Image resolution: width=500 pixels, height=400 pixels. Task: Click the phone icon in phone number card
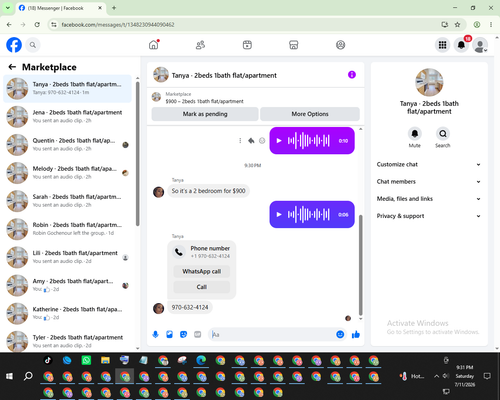pos(179,252)
